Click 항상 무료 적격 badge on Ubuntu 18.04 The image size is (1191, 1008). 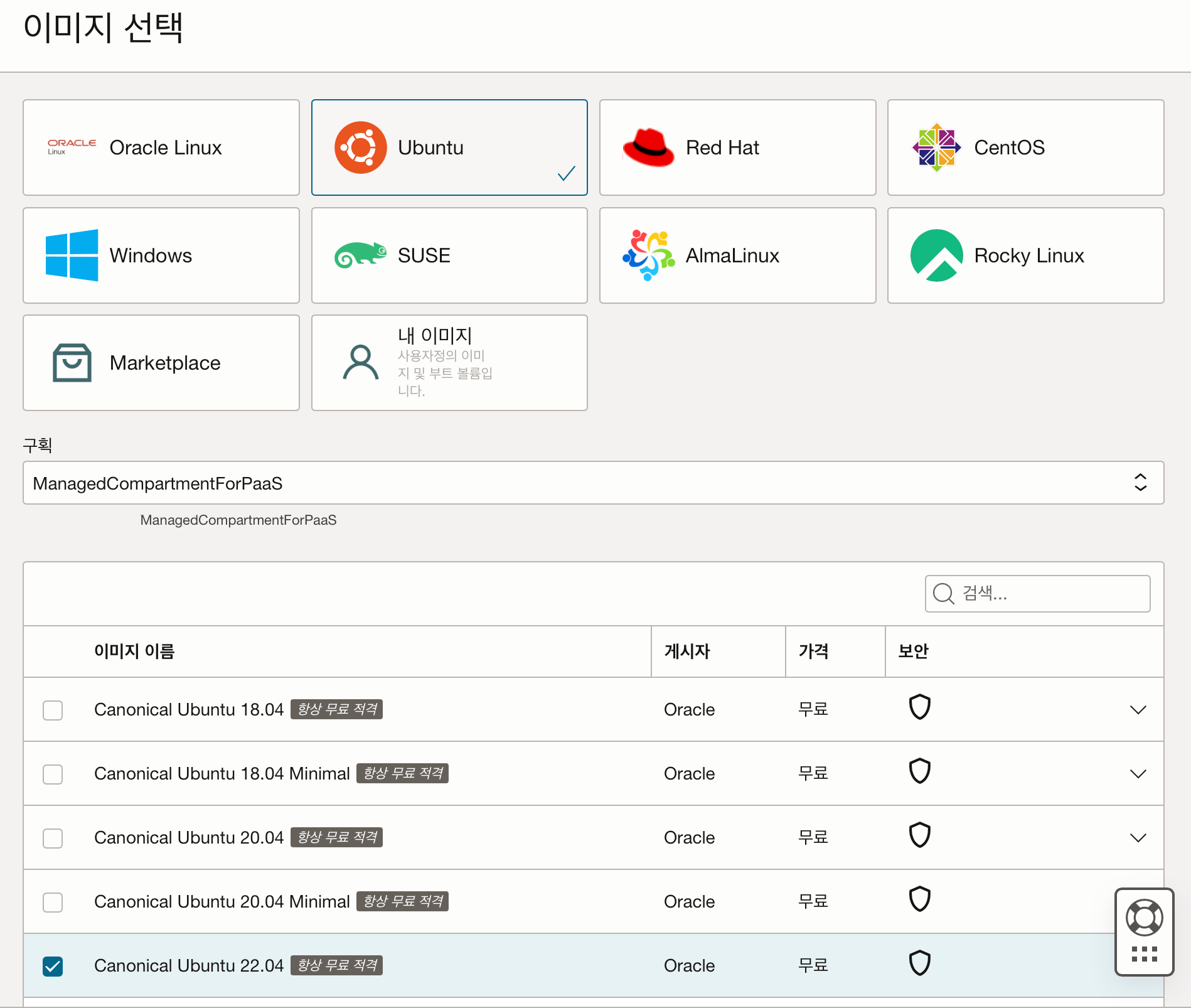(x=337, y=709)
